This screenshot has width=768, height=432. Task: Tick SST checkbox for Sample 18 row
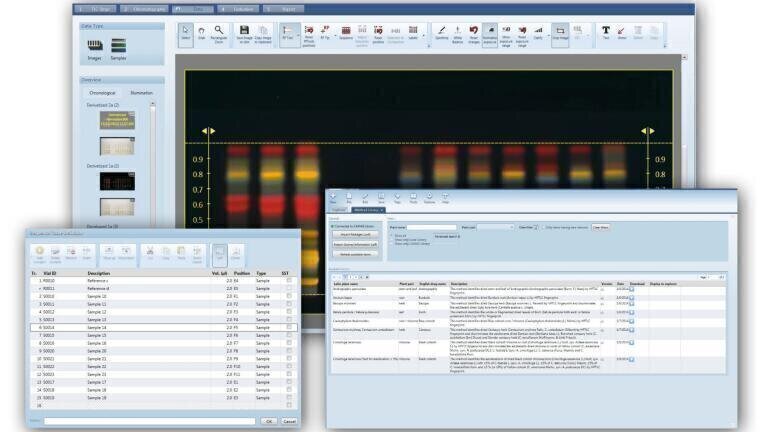pyautogui.click(x=289, y=390)
